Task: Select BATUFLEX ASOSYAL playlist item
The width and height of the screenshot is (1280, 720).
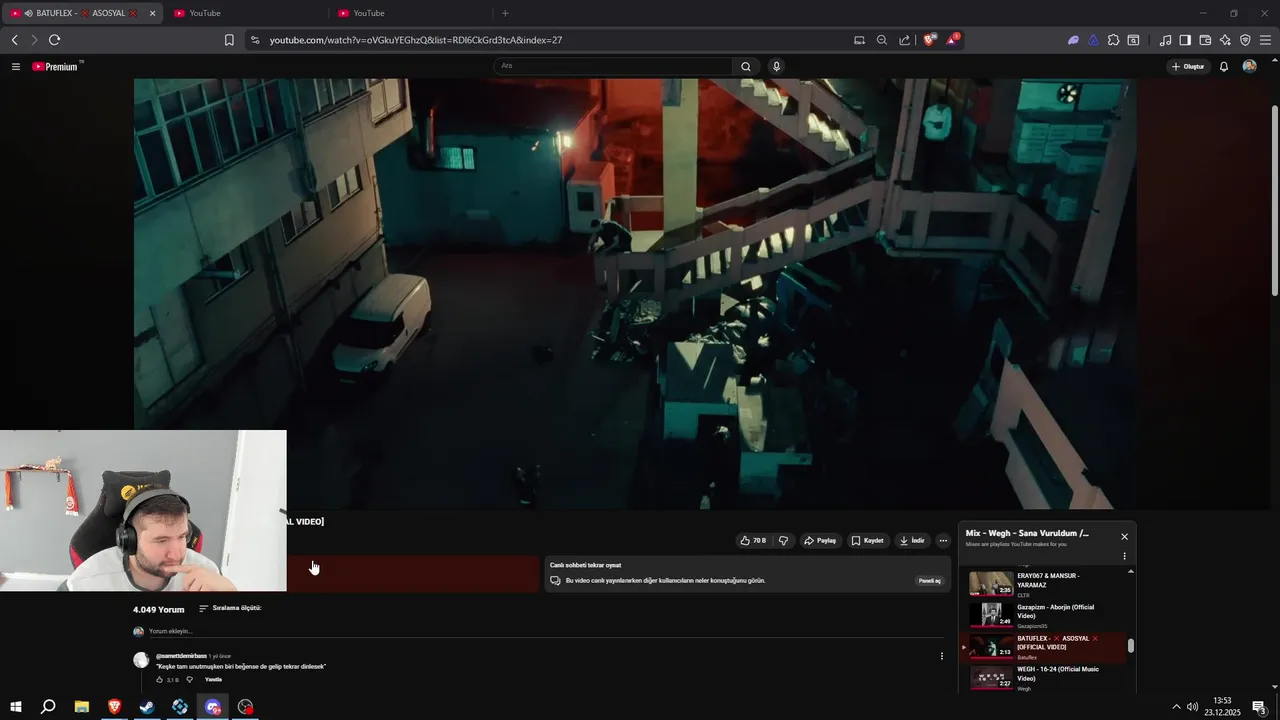Action: 1045,646
